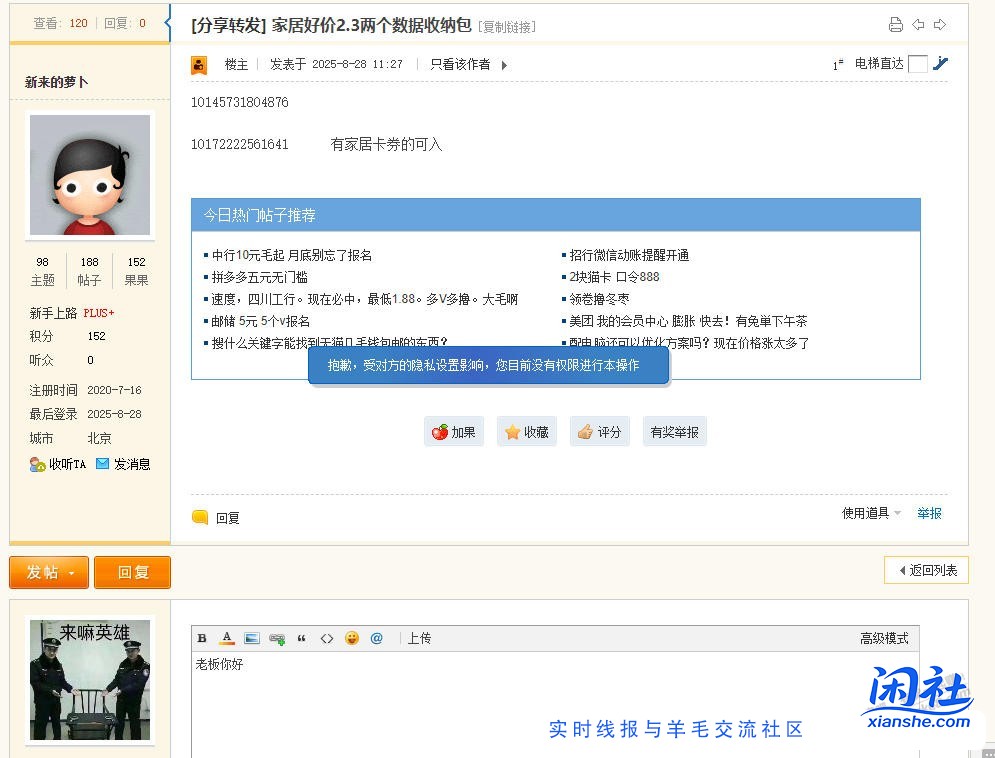The width and height of the screenshot is (995, 758).
Task: Click the printer icon above the thread
Action: coord(897,25)
